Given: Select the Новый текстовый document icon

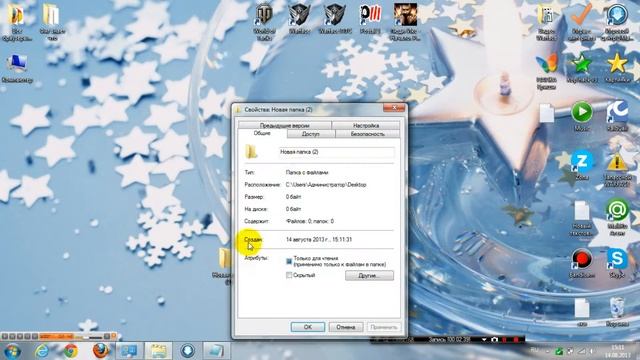Looking at the screenshot, I should (x=582, y=218).
